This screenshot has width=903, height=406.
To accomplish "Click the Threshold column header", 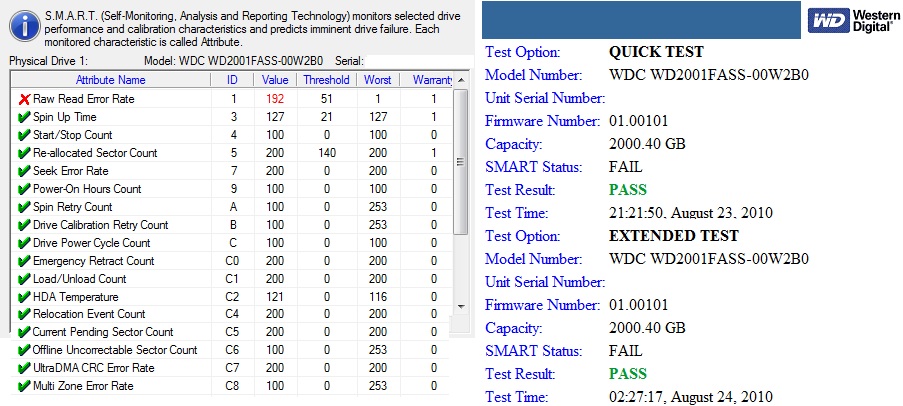I will [x=327, y=80].
